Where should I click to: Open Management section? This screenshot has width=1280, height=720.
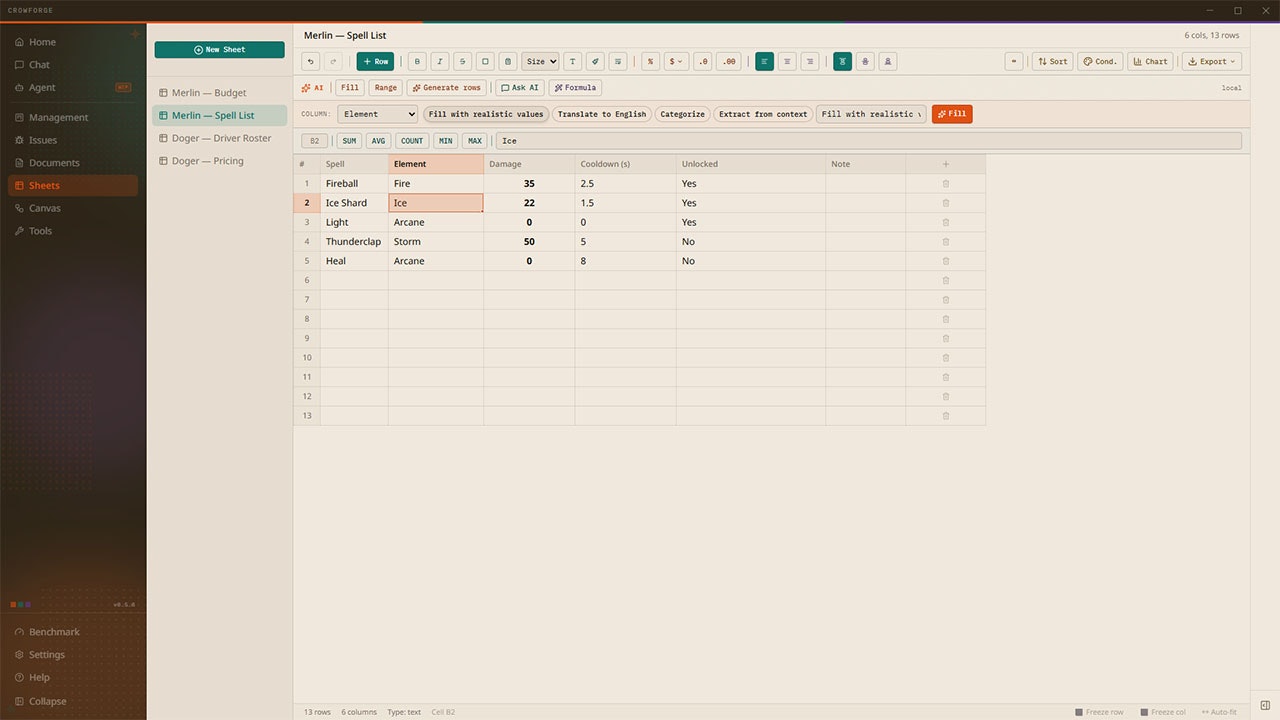click(73, 117)
